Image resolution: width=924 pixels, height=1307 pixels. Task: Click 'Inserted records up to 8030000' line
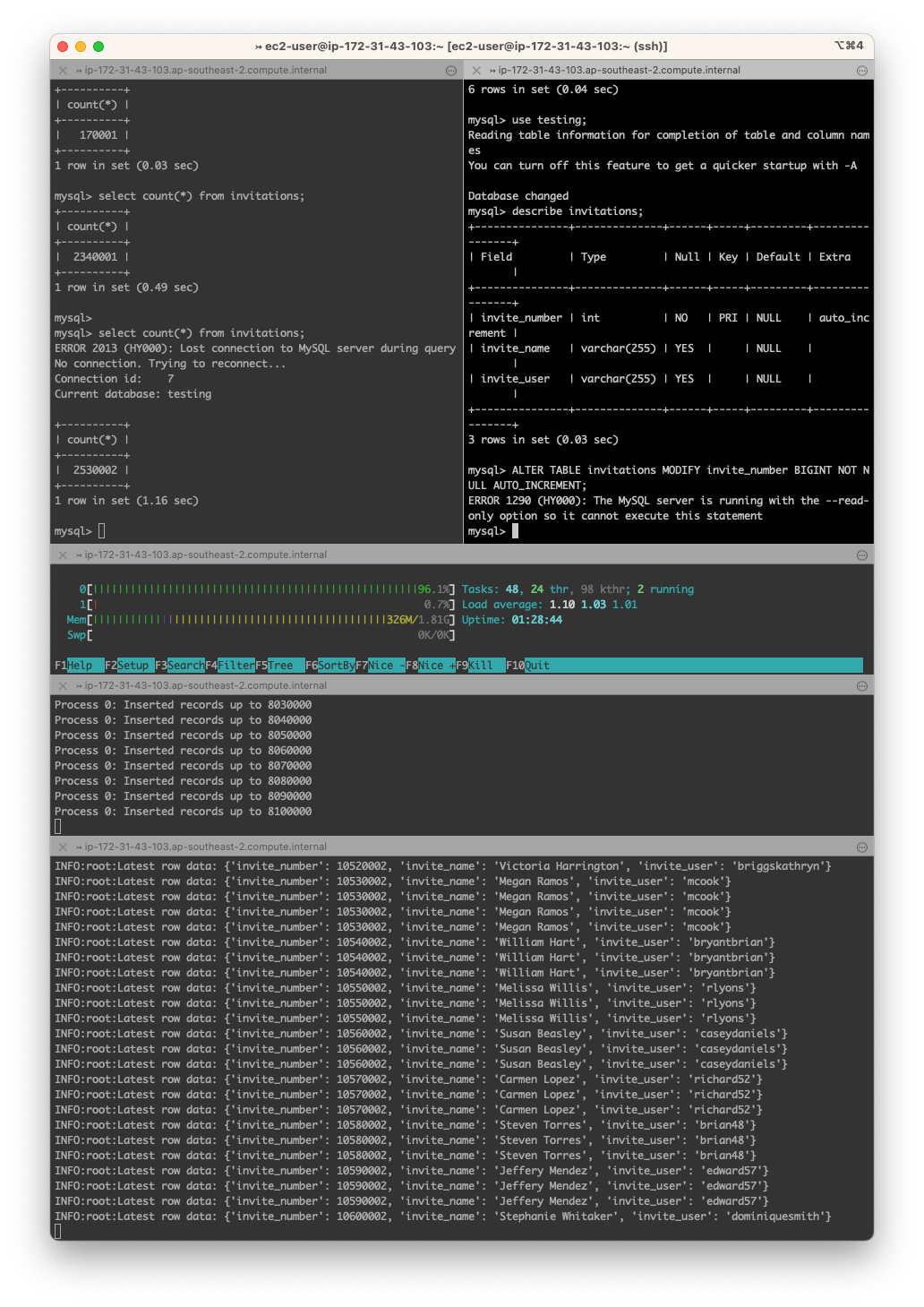(183, 705)
